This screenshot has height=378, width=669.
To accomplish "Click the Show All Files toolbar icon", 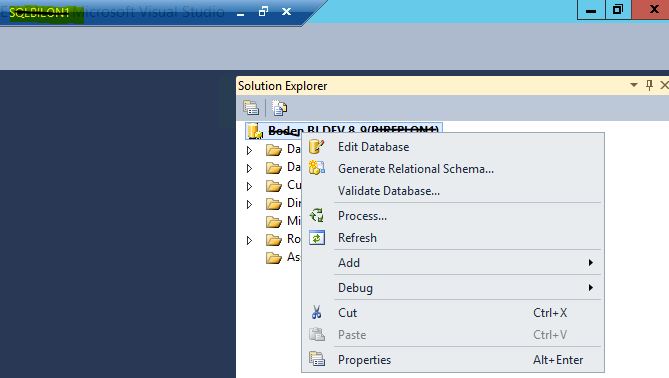I will pyautogui.click(x=279, y=108).
